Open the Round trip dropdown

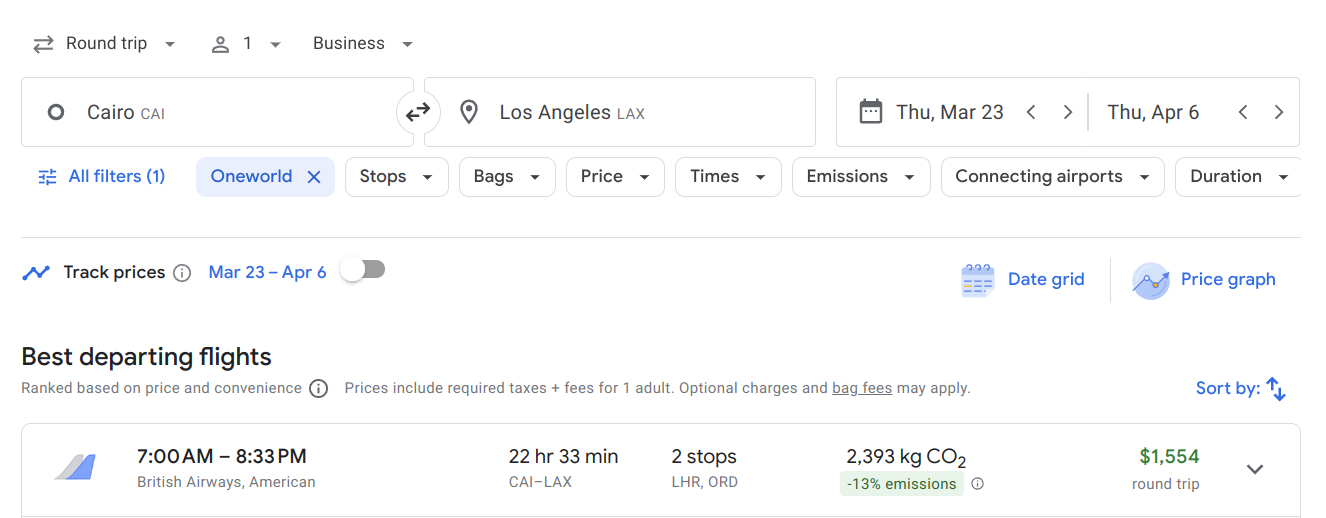point(104,44)
